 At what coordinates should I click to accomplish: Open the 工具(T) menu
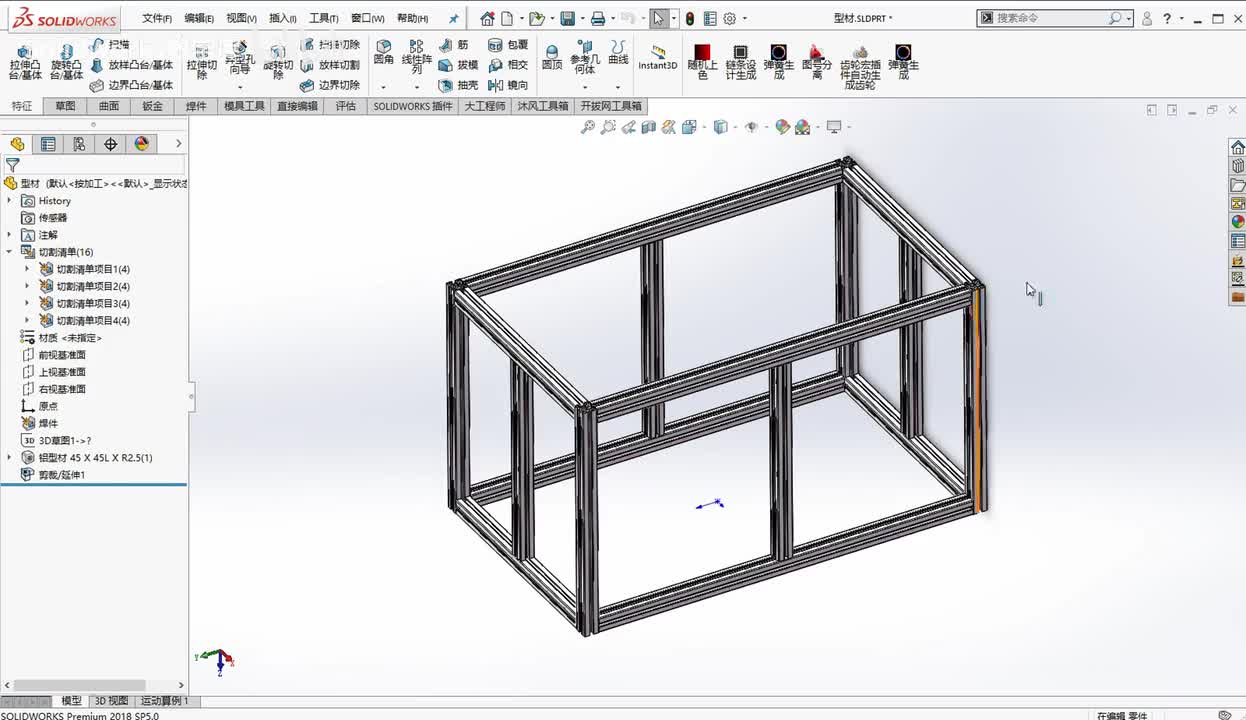pyautogui.click(x=323, y=18)
